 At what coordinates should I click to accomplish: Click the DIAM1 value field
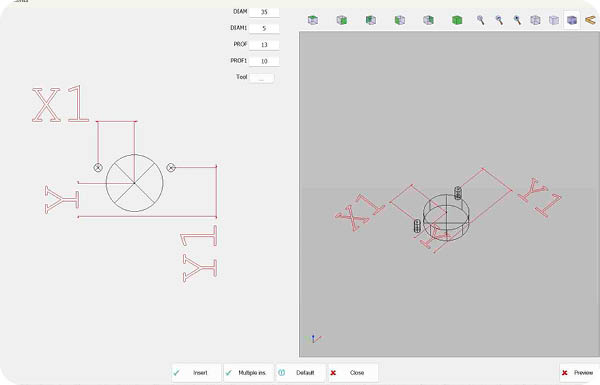(x=264, y=28)
